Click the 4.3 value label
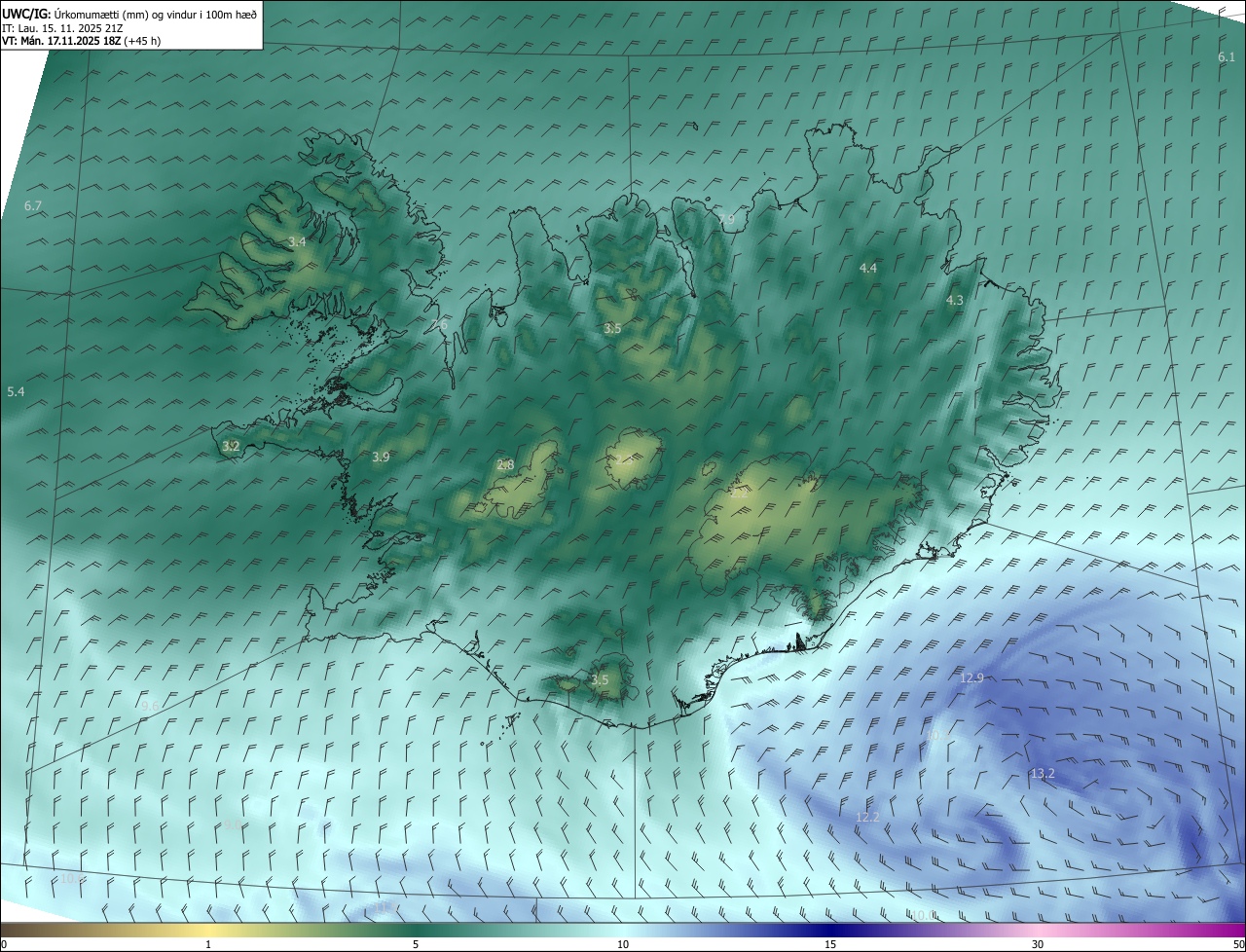1246x952 pixels. point(955,301)
